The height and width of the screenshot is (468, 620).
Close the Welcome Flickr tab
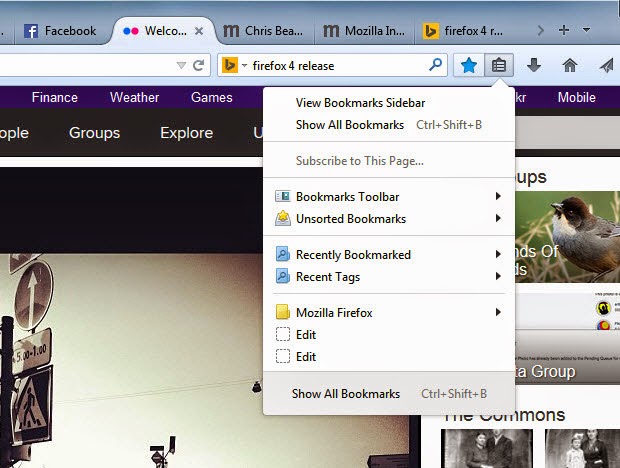click(x=199, y=31)
